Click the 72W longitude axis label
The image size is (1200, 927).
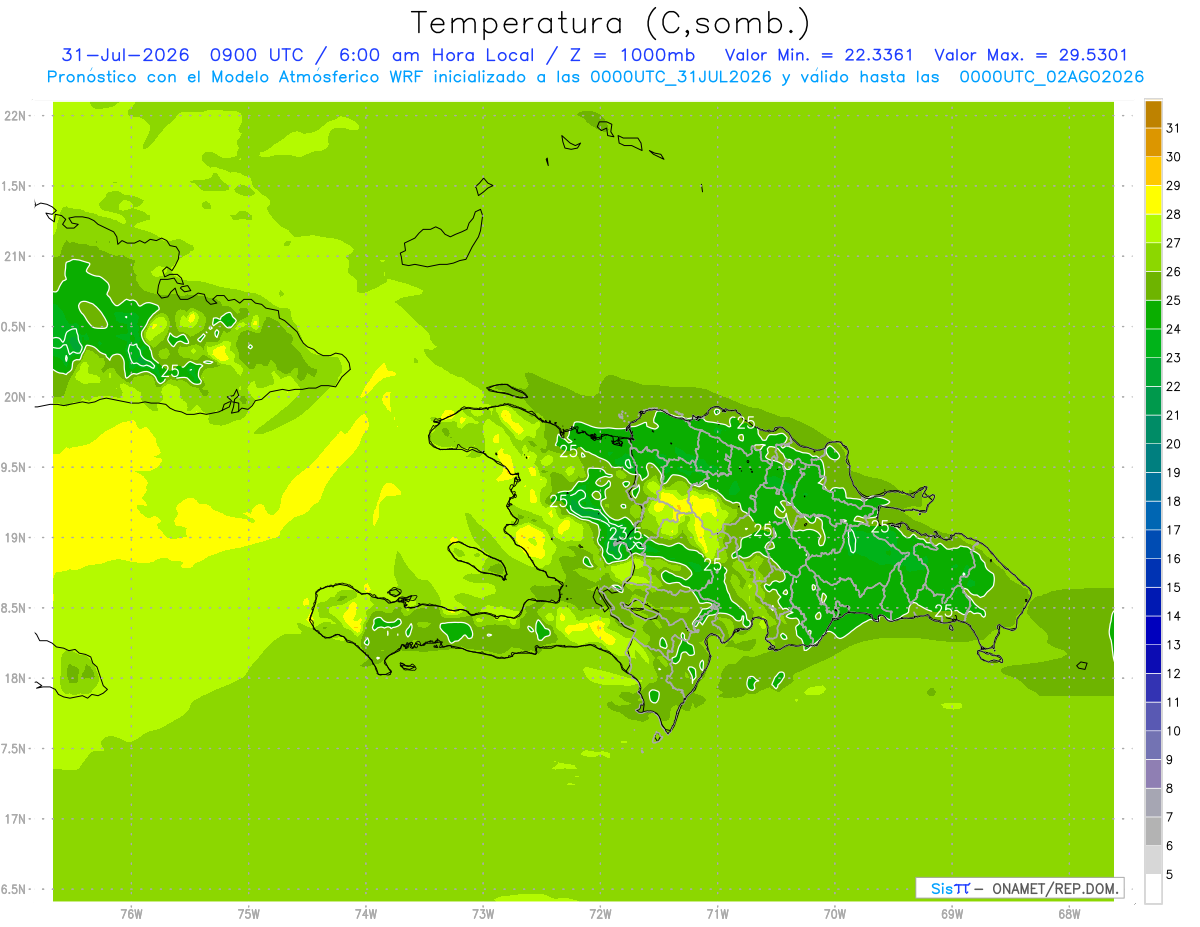[600, 913]
